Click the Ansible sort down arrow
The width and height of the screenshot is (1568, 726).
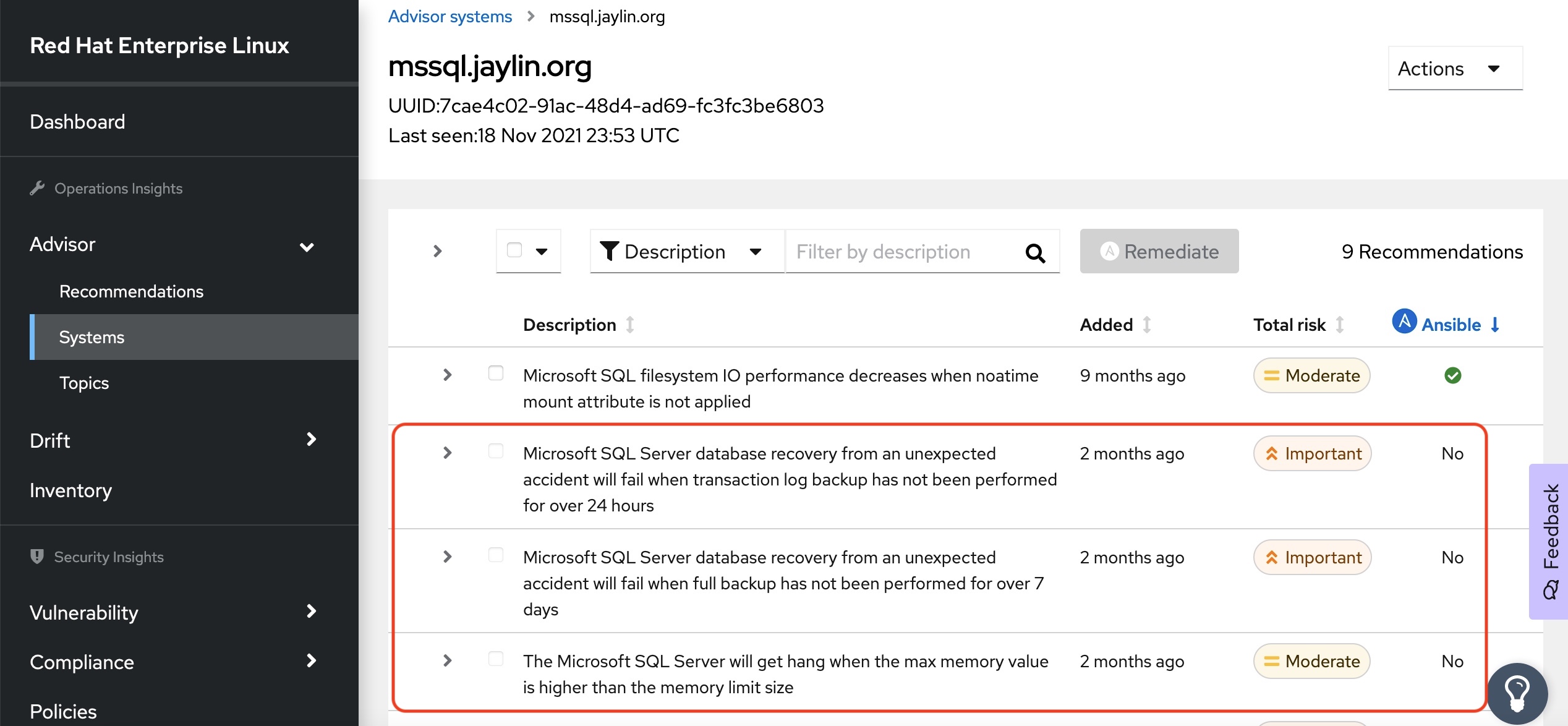click(x=1495, y=325)
